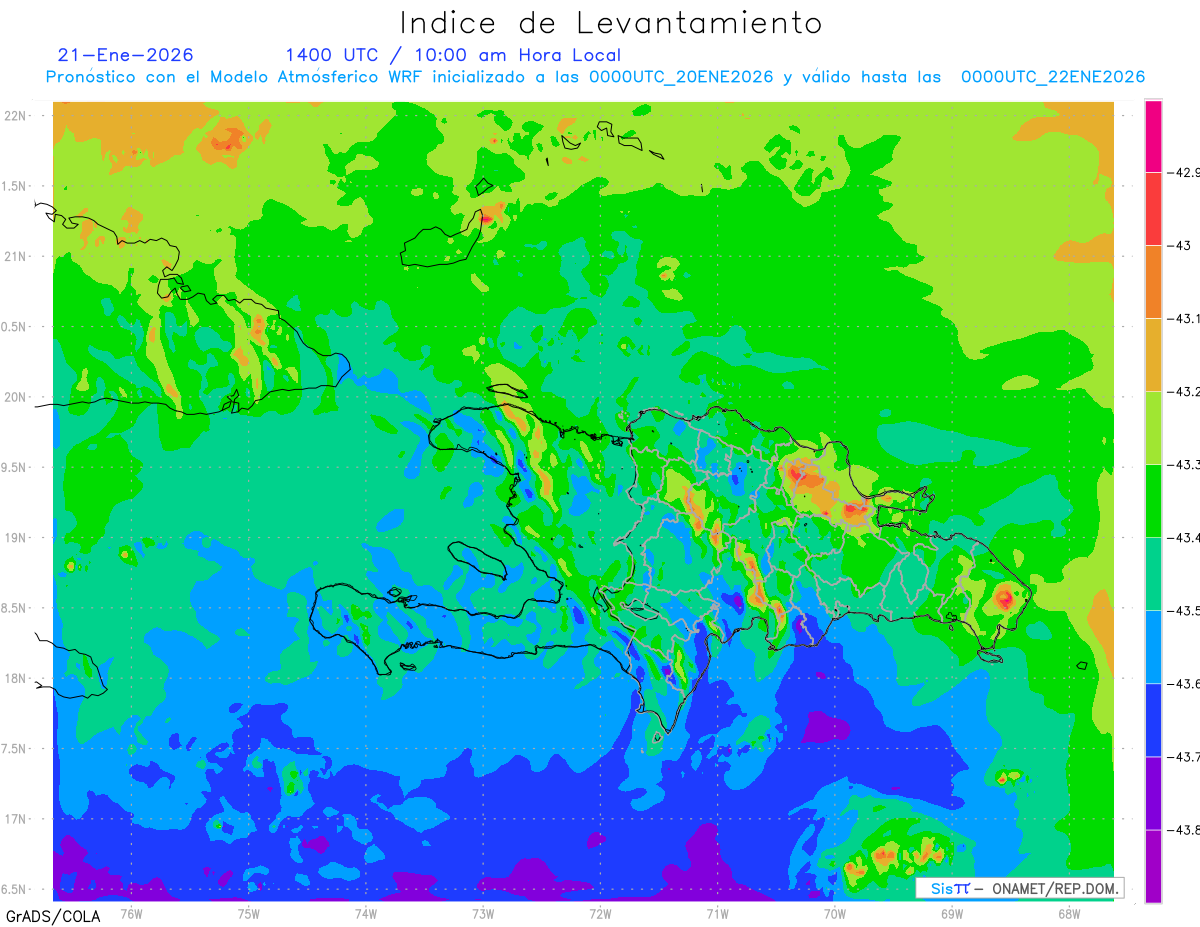Click the colorbar value "-43.8"
Viewport: 1200px width, 927px height.
(1186, 830)
